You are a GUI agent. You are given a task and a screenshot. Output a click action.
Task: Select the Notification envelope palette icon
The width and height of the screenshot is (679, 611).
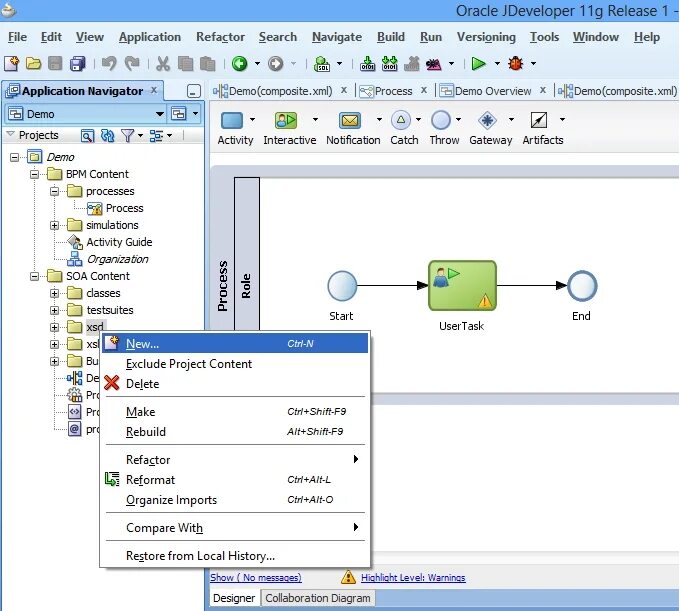pos(349,120)
